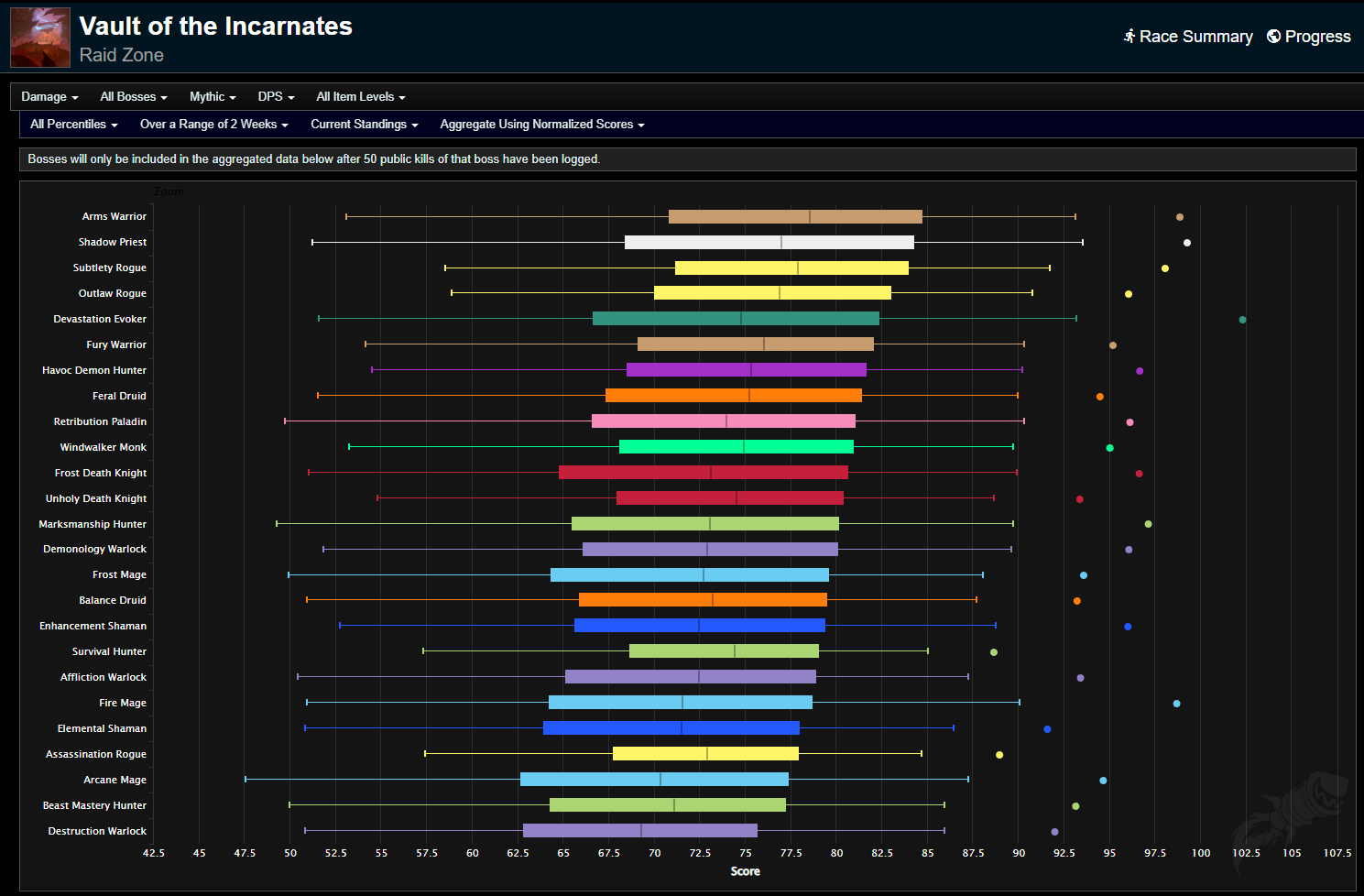
Task: Click the Fury Warrior label
Action: tap(116, 344)
